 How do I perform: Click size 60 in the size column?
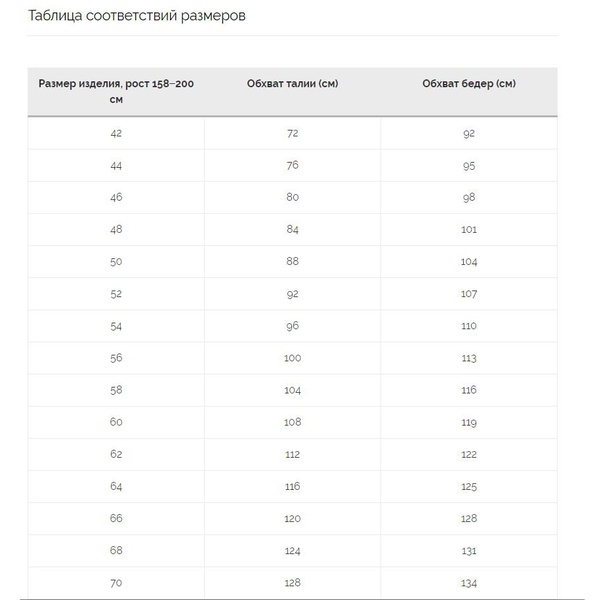(x=116, y=422)
